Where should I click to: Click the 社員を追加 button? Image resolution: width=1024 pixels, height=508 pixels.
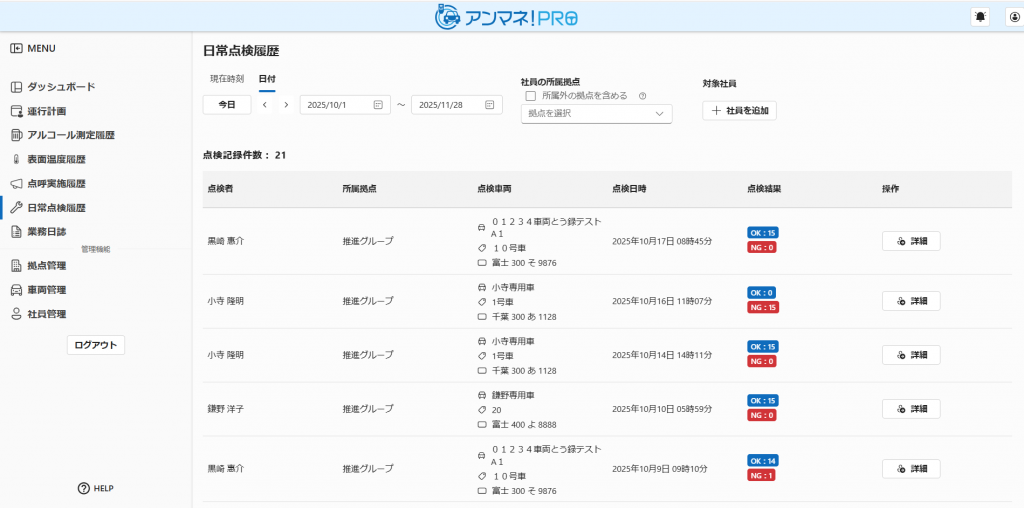(739, 111)
